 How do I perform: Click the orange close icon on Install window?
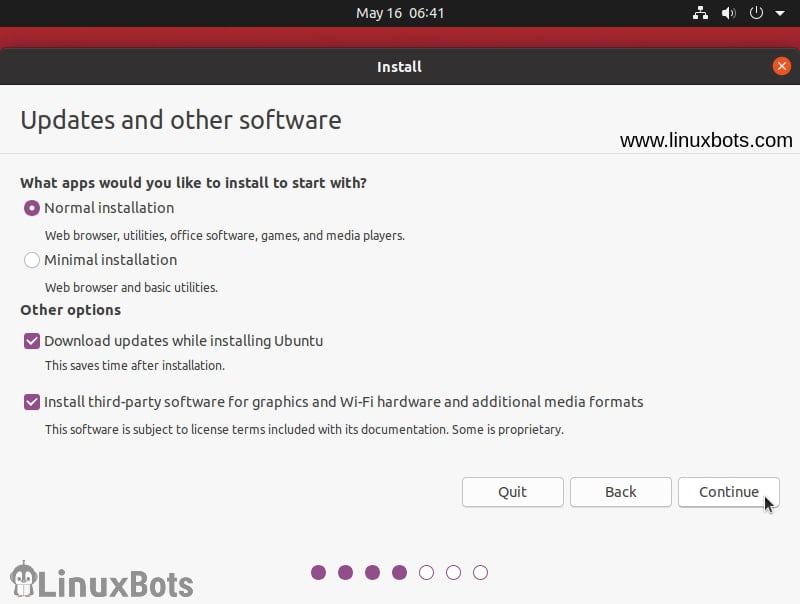tap(782, 66)
